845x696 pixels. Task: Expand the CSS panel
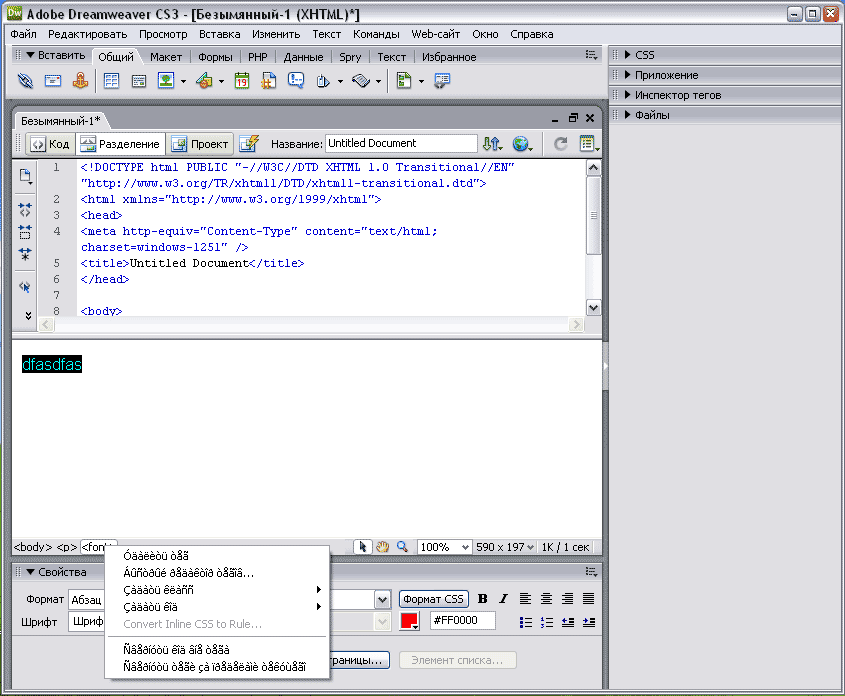[x=628, y=55]
